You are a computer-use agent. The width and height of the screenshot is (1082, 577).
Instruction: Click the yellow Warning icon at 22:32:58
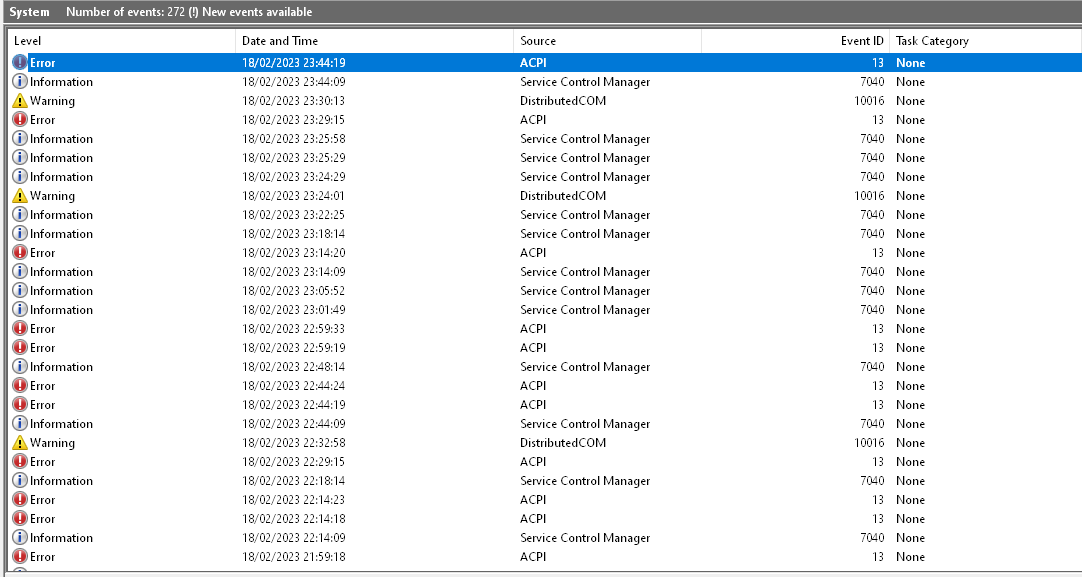tap(20, 443)
